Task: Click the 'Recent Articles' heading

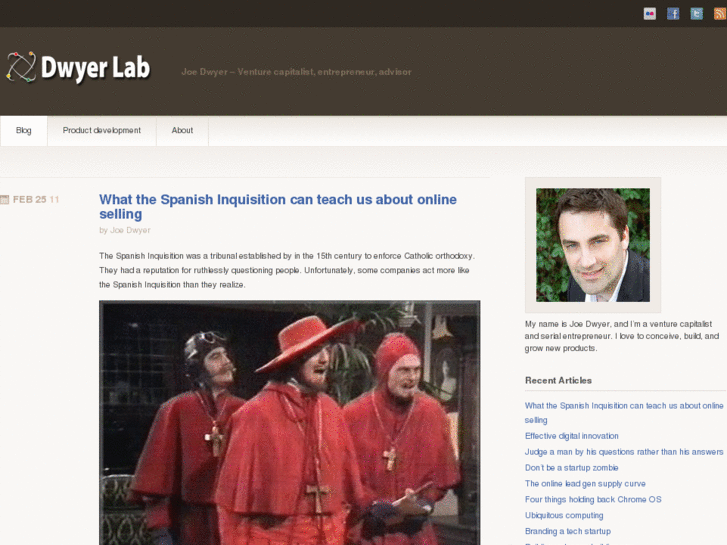Action: (558, 380)
